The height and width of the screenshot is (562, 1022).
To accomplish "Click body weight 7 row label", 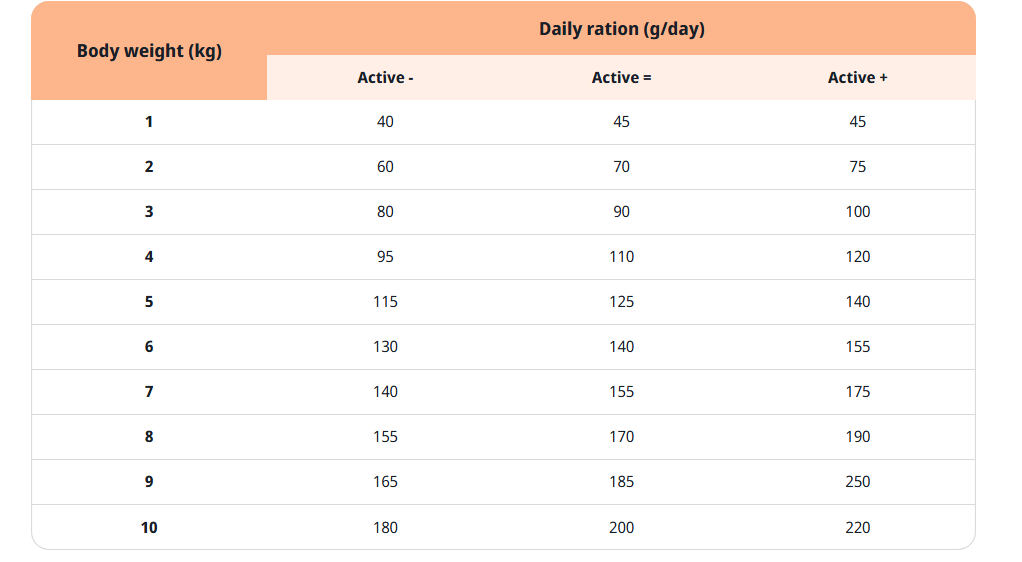I will pos(149,392).
